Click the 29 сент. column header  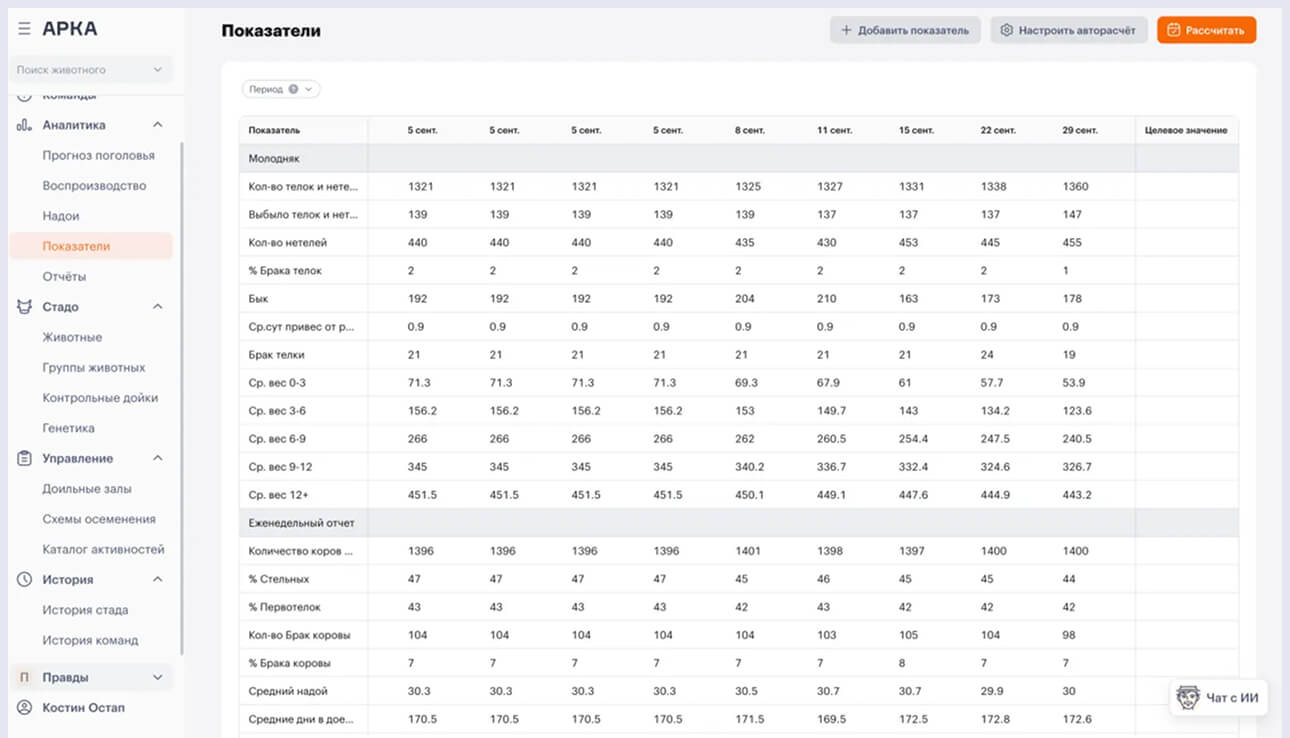point(1079,130)
